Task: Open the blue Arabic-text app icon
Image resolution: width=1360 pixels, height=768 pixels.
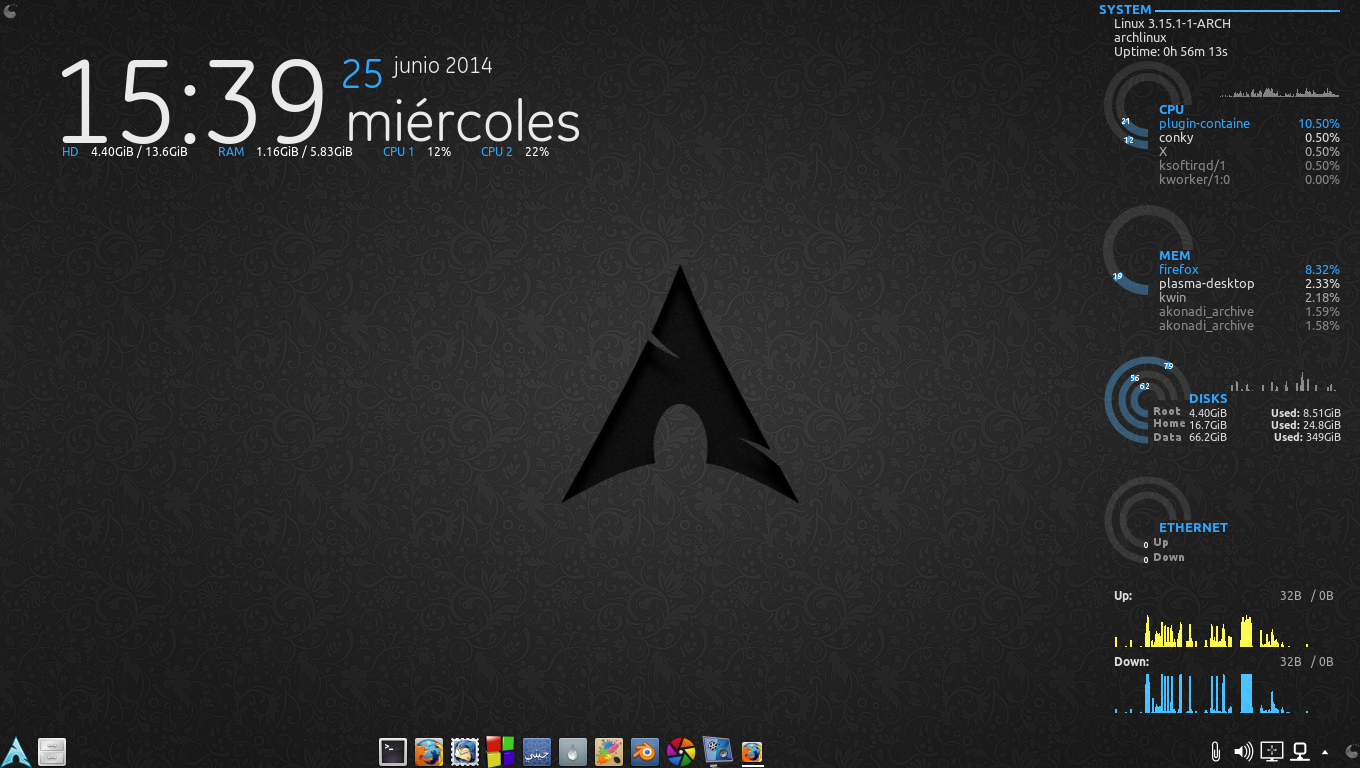Action: (x=537, y=751)
